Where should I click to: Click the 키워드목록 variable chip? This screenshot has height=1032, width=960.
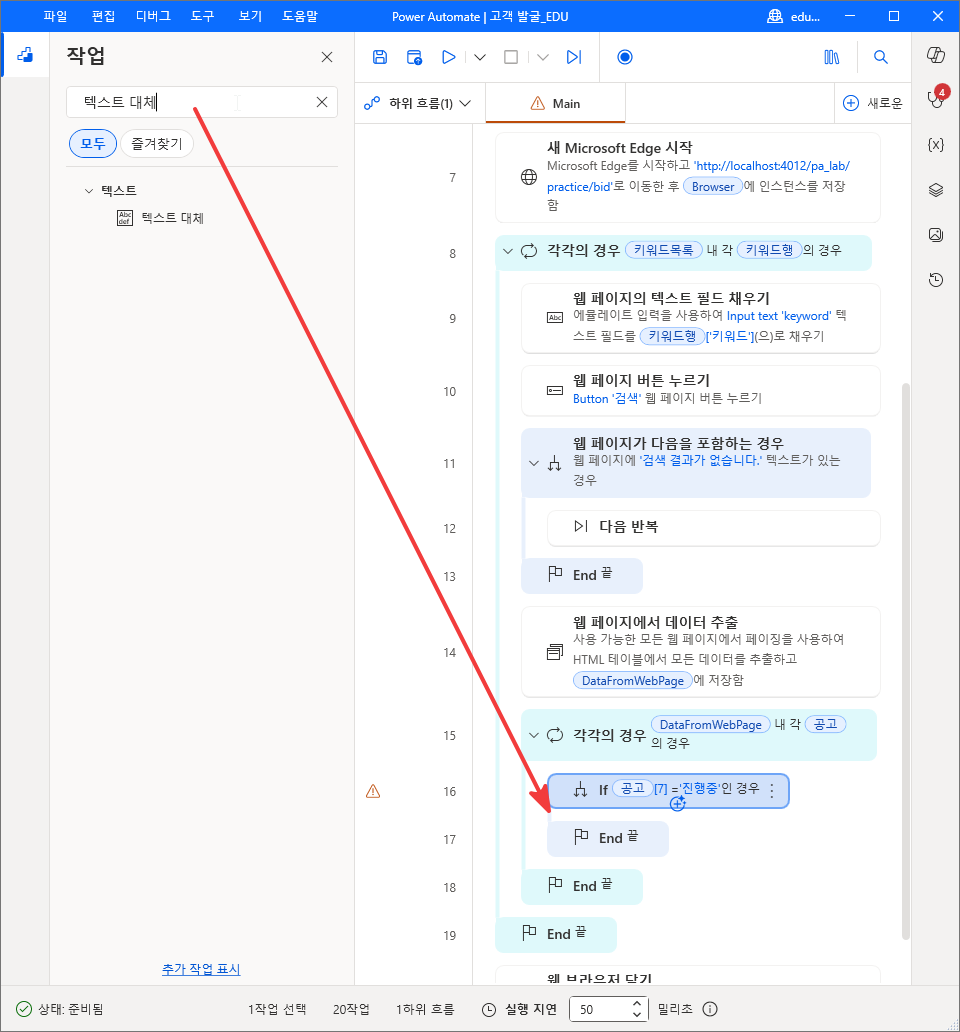click(663, 250)
